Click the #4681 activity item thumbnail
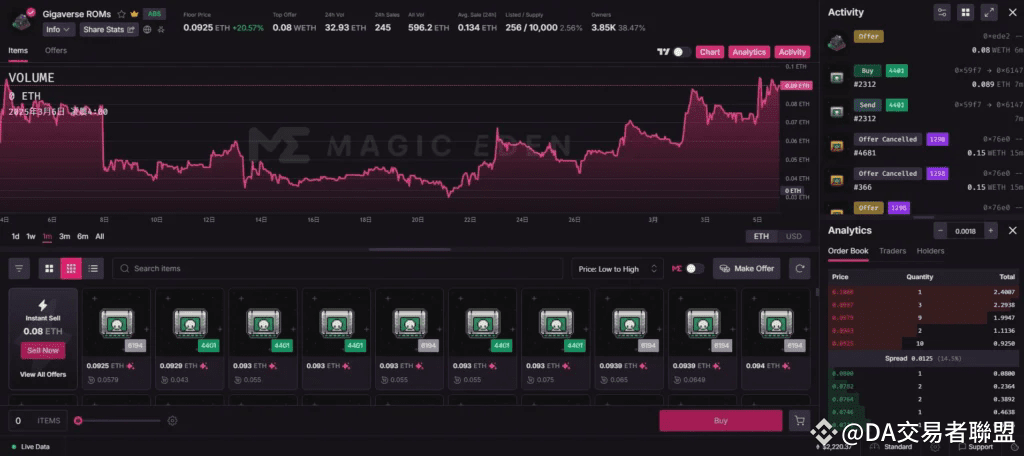 836,146
